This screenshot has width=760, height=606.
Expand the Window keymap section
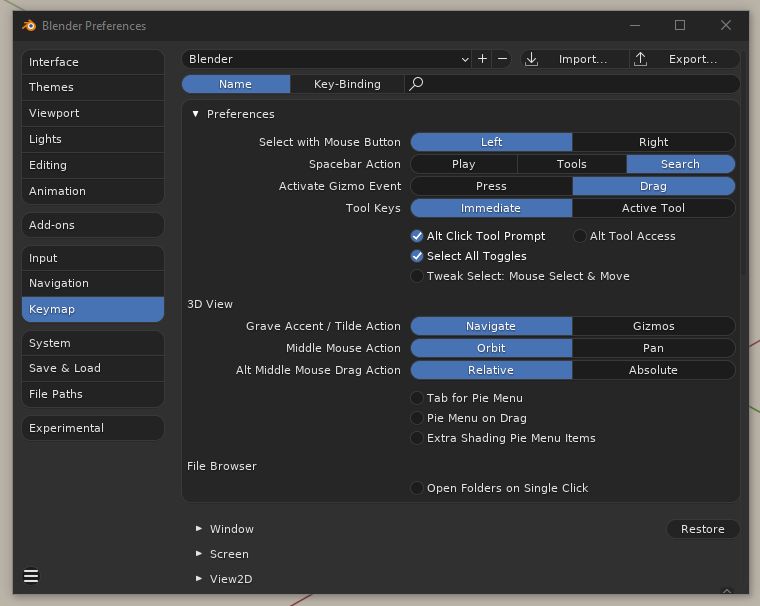pyautogui.click(x=199, y=528)
